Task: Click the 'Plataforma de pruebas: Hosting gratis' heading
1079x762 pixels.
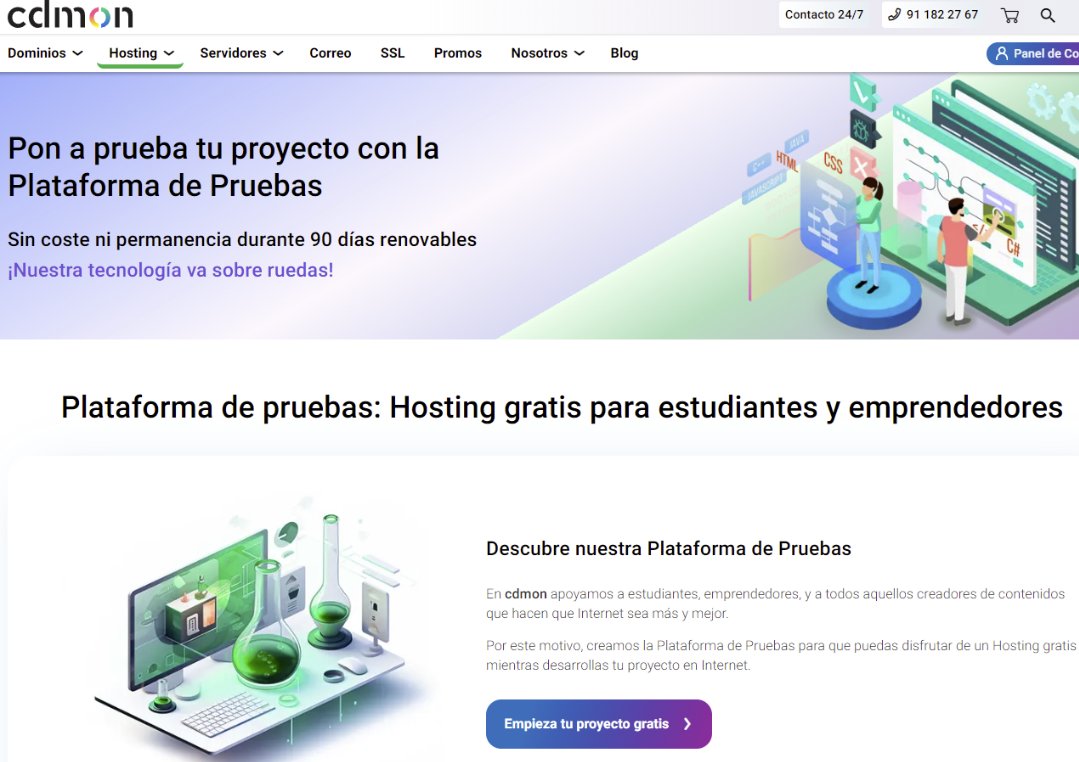Action: pos(562,408)
